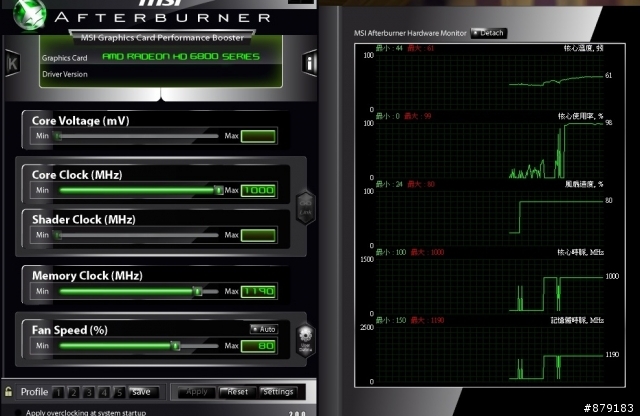
Task: Click the Graphics Card label
Action: tap(64, 58)
